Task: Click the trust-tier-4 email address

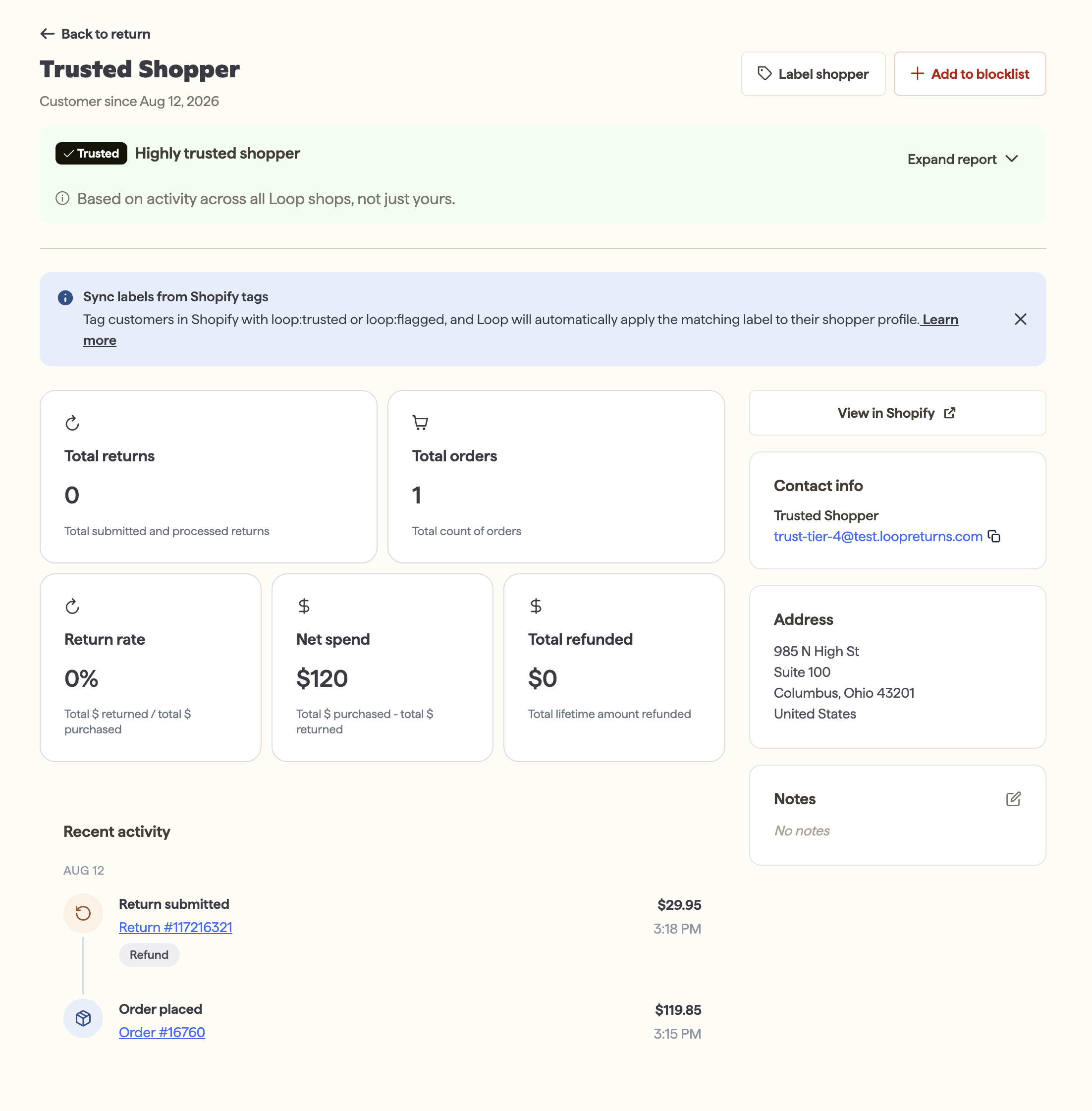Action: (878, 536)
